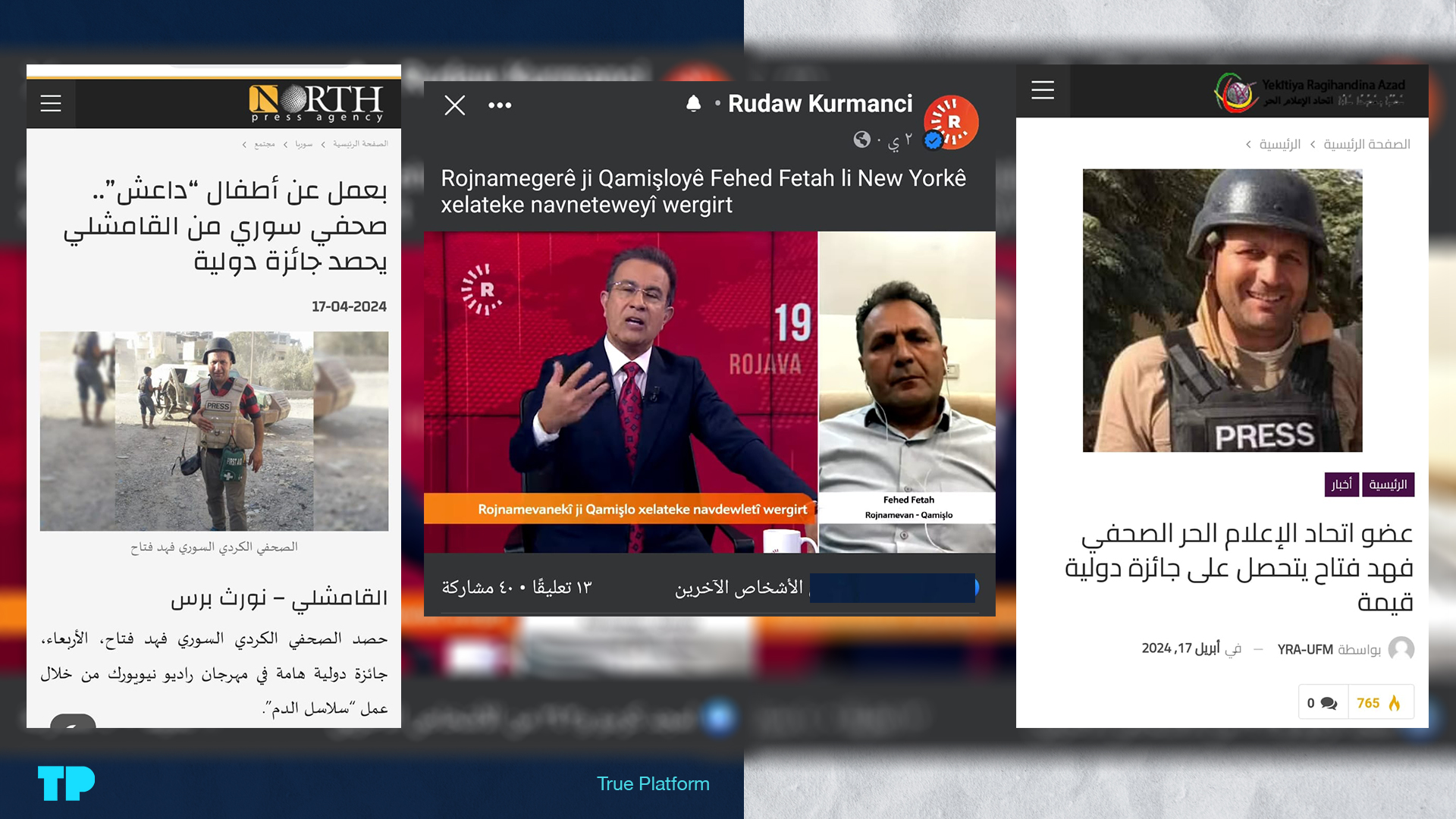Click the سوريا breadcrumb on North Press
The image size is (1456, 819).
pyautogui.click(x=303, y=144)
